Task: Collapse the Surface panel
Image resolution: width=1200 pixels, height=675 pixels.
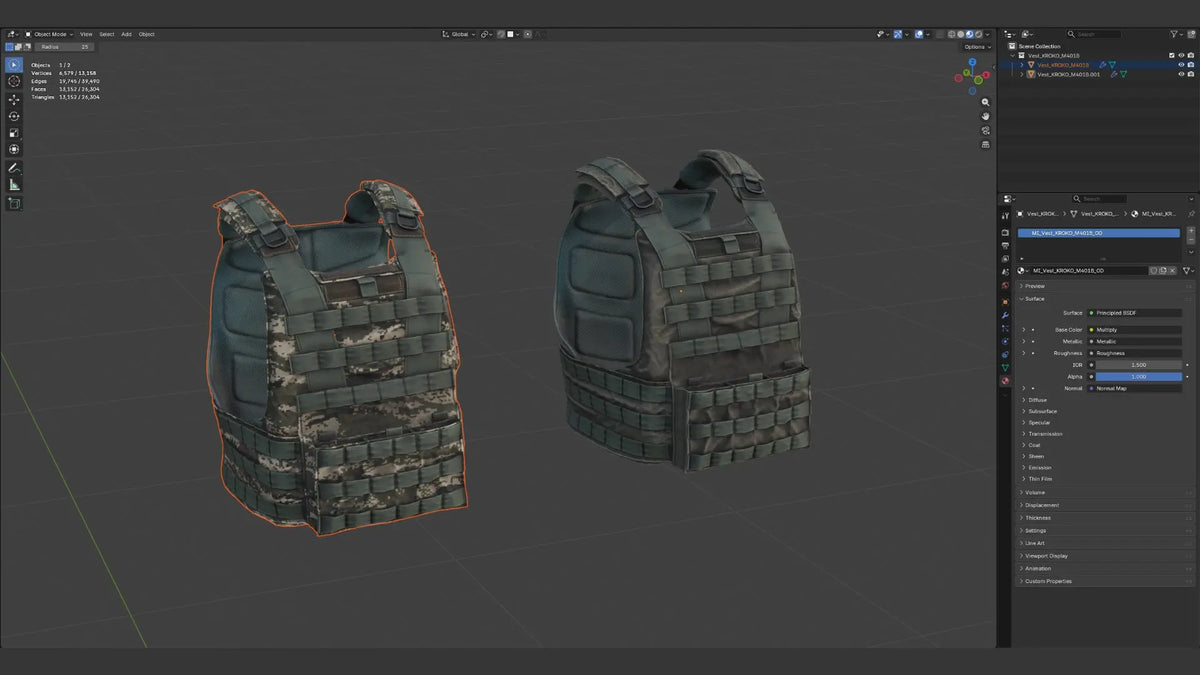Action: [x=1033, y=298]
